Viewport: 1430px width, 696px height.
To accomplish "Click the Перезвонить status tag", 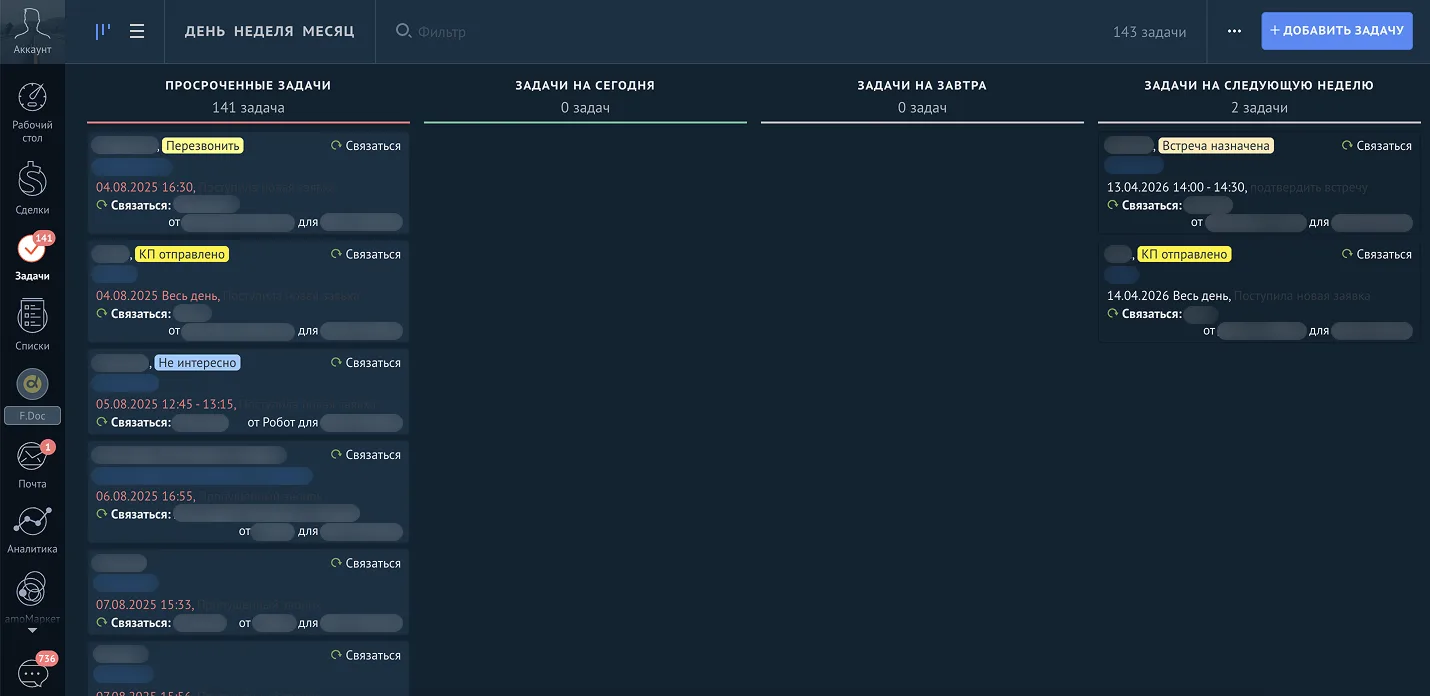I will (x=203, y=146).
